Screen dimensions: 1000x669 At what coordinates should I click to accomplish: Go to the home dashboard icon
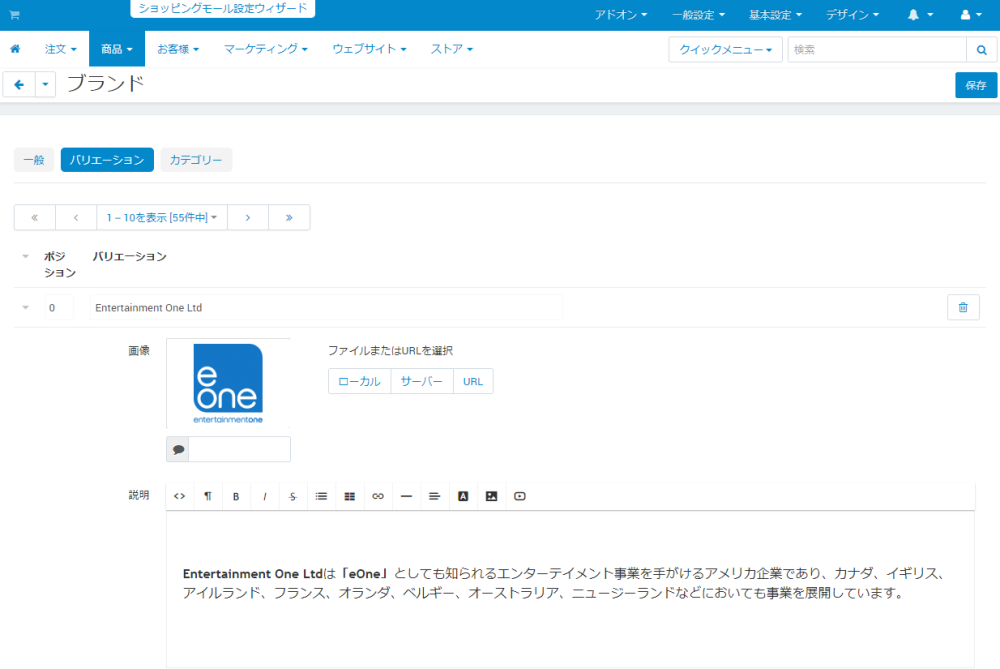15,48
